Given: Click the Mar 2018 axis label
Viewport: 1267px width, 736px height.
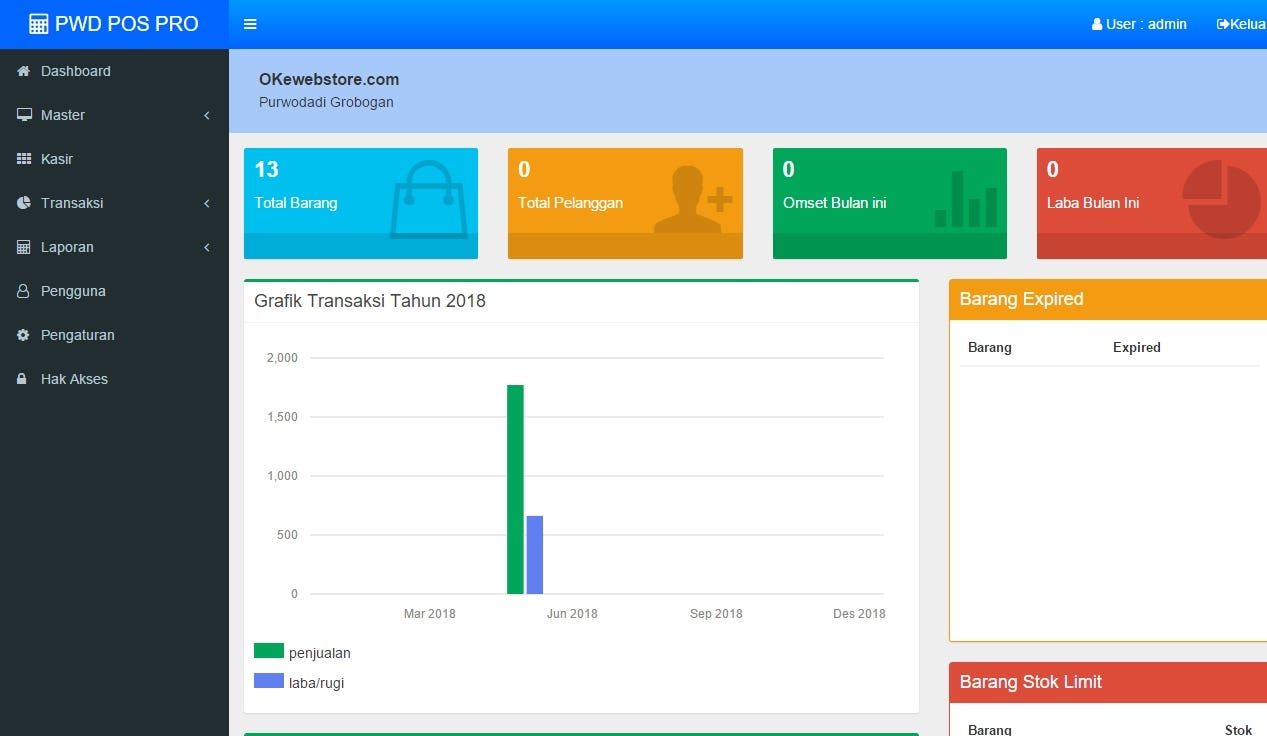Looking at the screenshot, I should [429, 613].
